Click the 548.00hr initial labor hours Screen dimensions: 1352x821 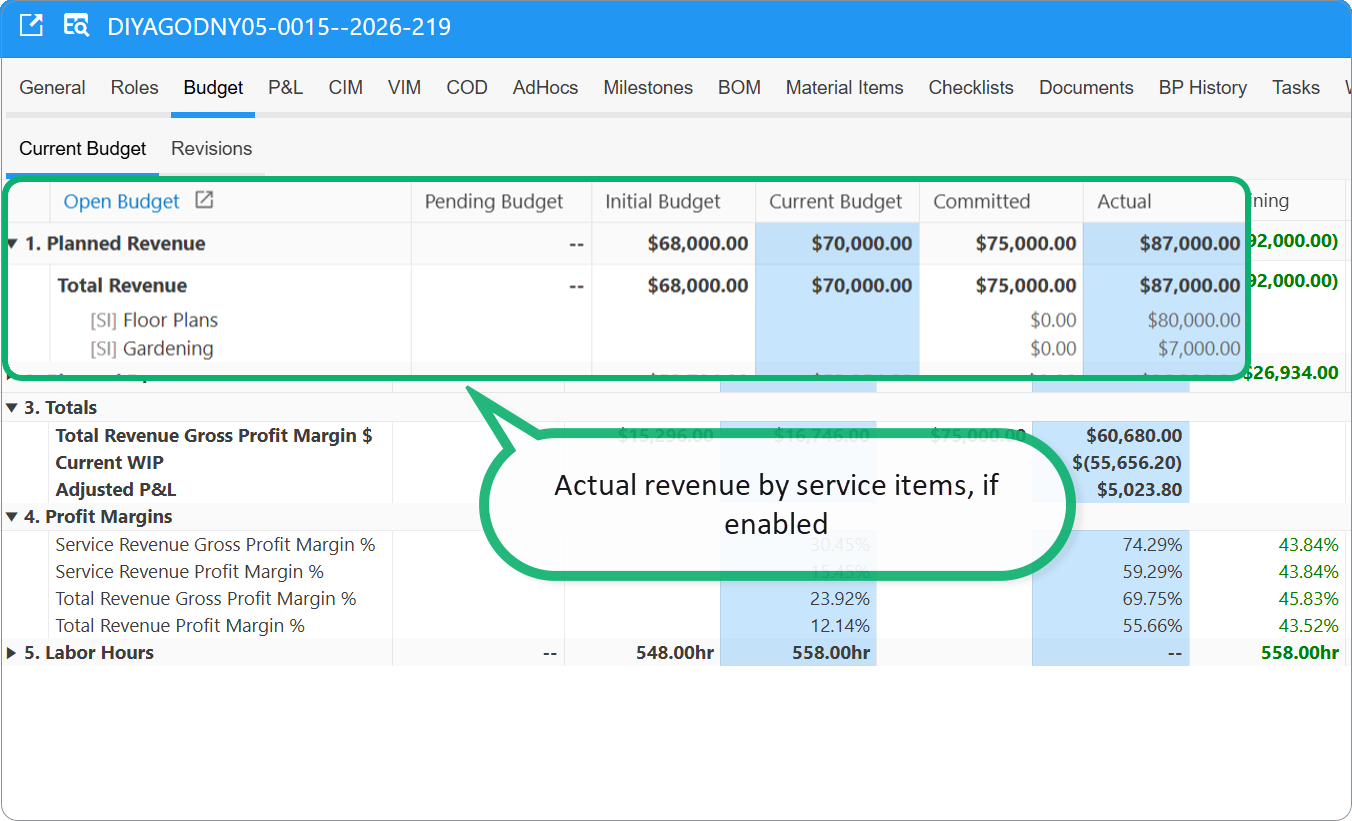[675, 653]
